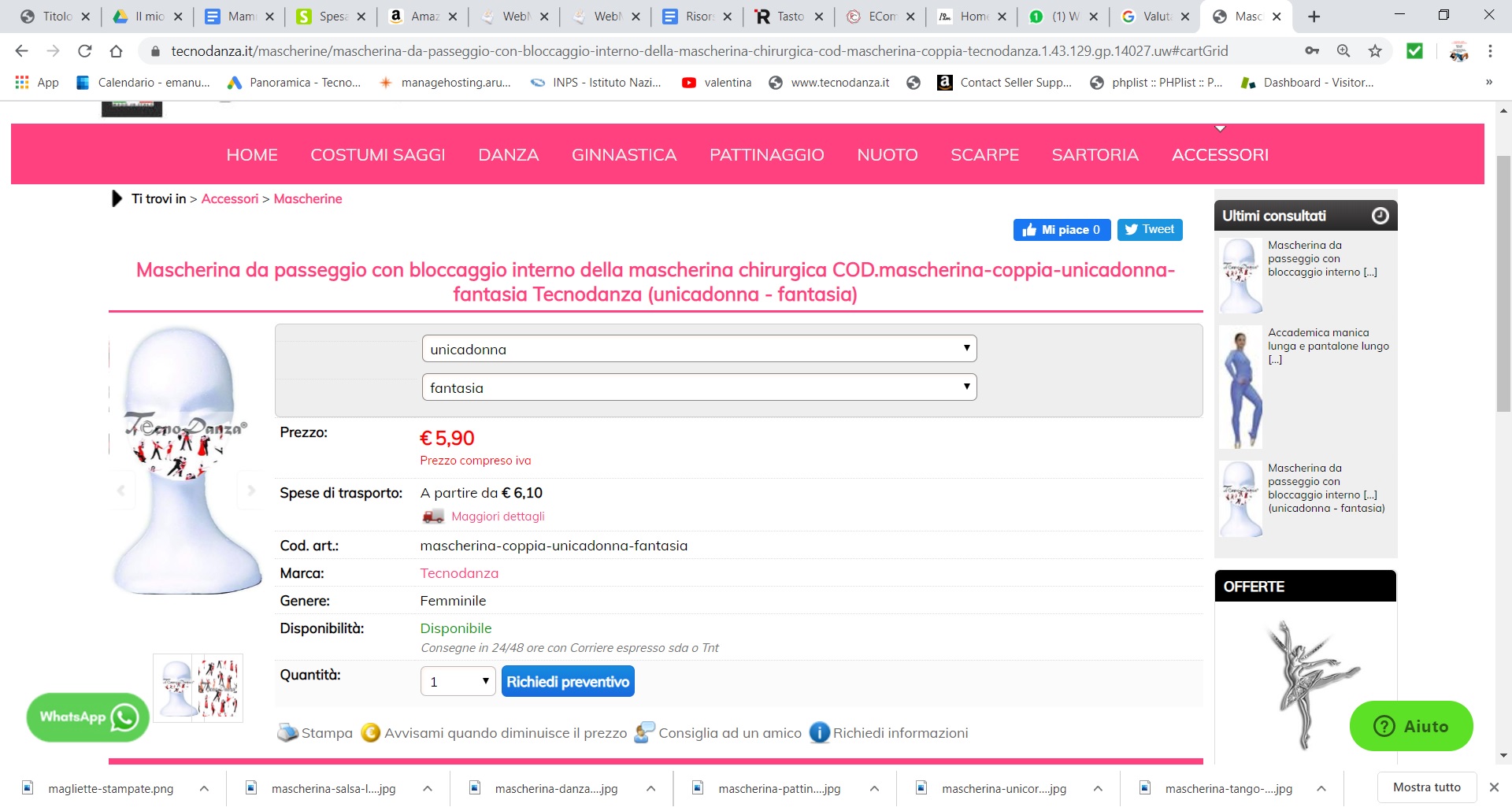This screenshot has height=811, width=1512.
Task: Open Chrome three-dot menu
Action: [x=1490, y=51]
